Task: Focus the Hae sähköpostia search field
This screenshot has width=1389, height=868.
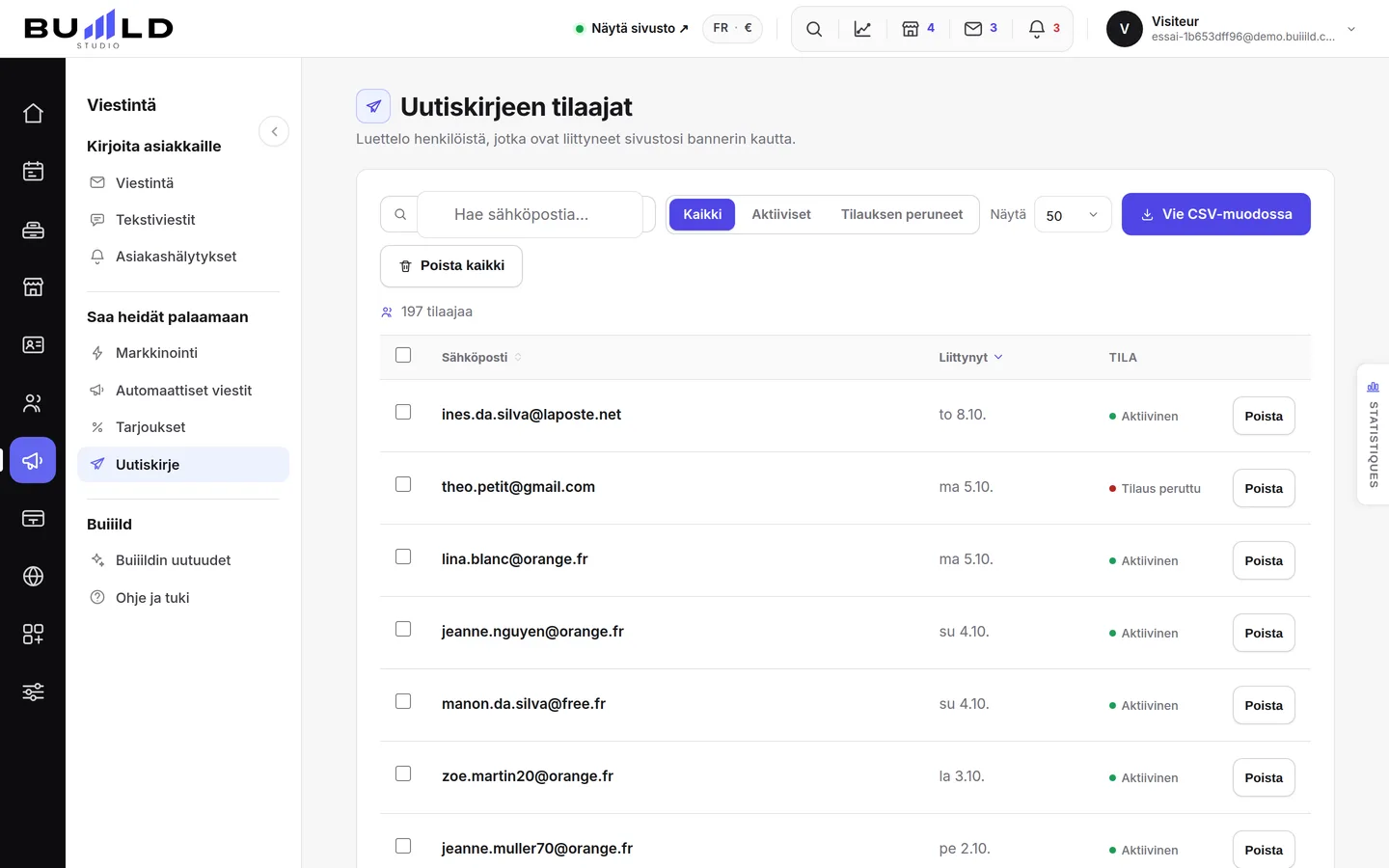Action: 531,214
